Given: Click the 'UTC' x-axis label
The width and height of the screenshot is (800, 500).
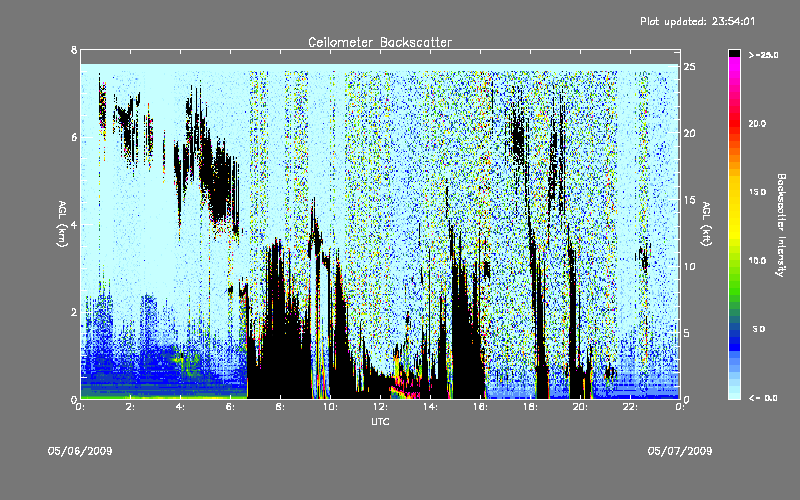Looking at the screenshot, I should pyautogui.click(x=380, y=421).
